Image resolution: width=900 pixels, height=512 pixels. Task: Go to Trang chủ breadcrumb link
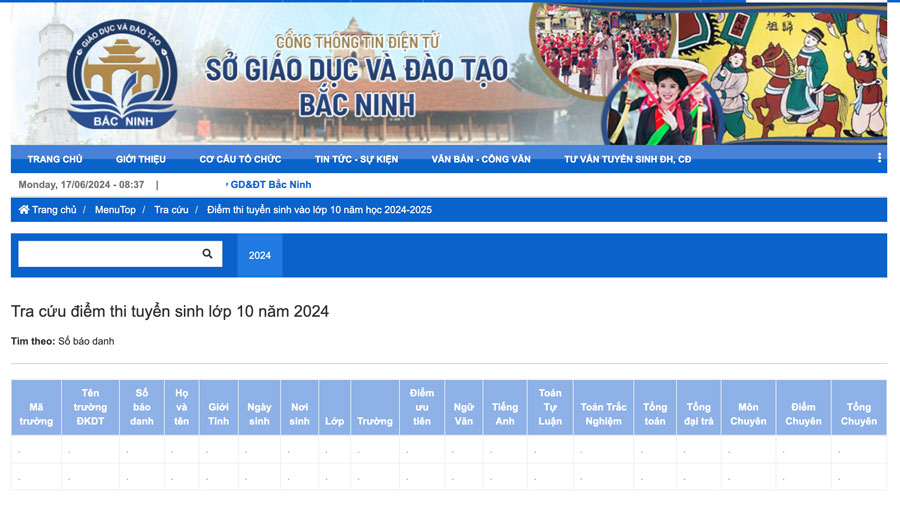pyautogui.click(x=54, y=210)
